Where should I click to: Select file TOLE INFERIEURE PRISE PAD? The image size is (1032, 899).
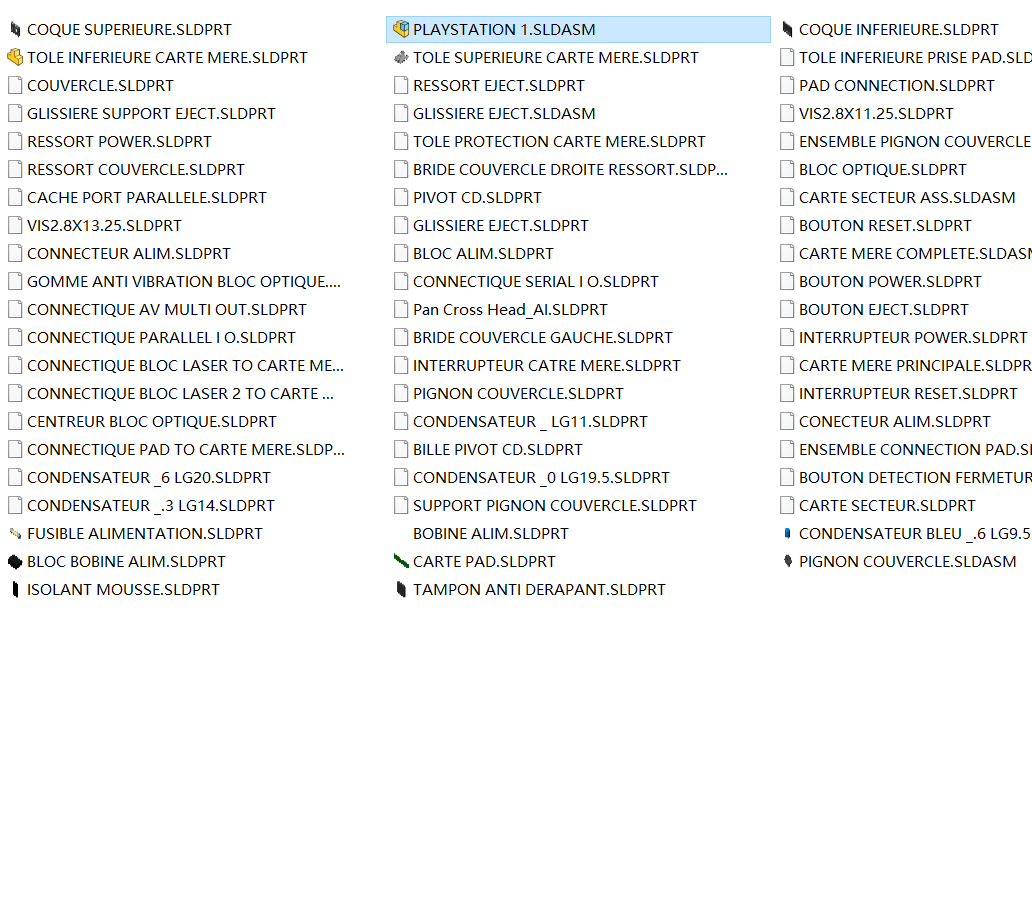click(x=915, y=58)
